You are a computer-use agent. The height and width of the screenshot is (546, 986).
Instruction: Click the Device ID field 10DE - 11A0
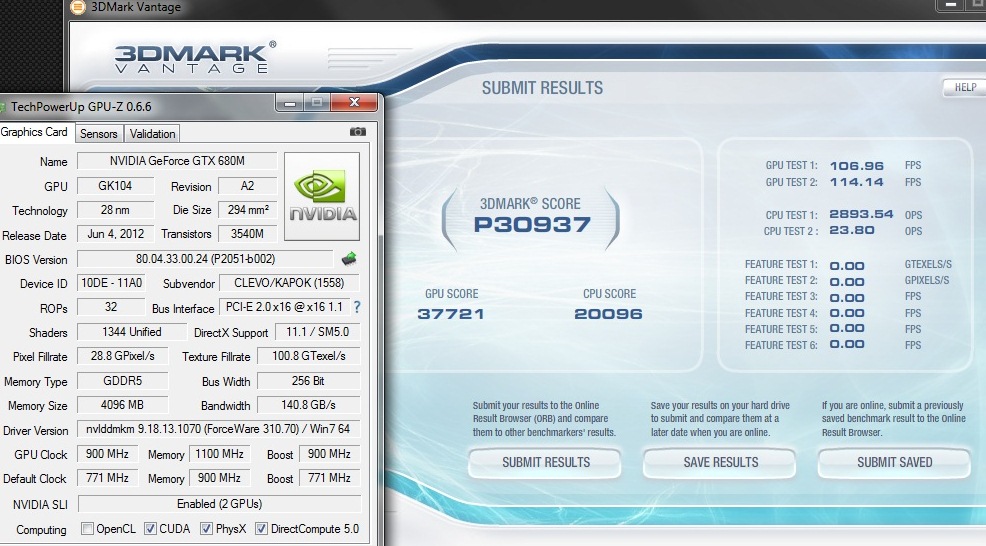(x=112, y=283)
